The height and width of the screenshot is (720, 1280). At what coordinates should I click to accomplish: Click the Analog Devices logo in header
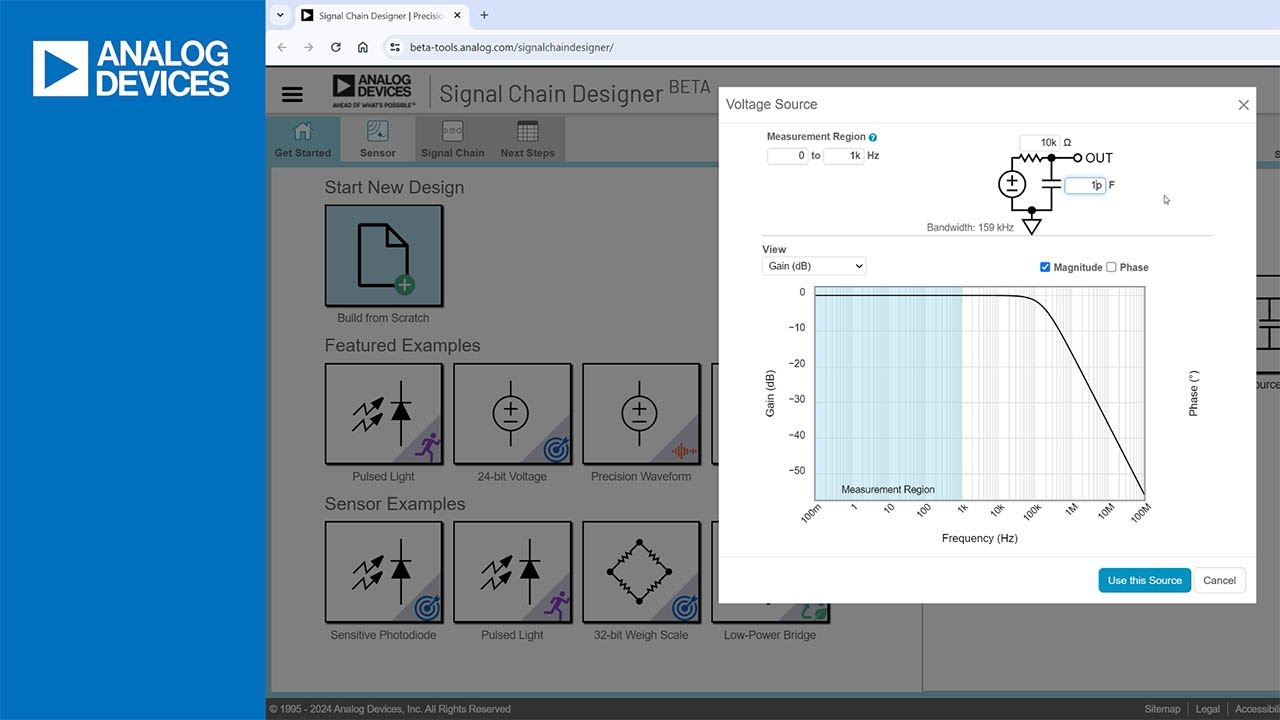click(372, 91)
